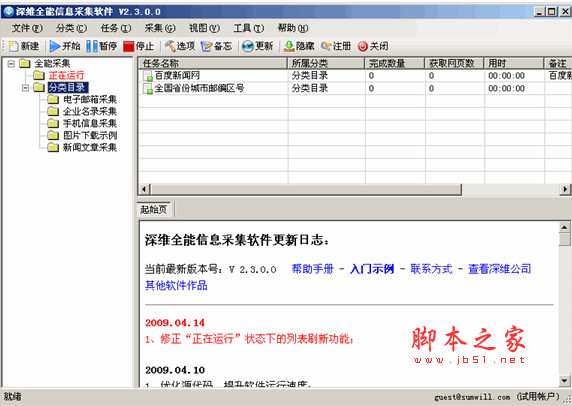Open the 手机信息采集 folder

click(90, 124)
